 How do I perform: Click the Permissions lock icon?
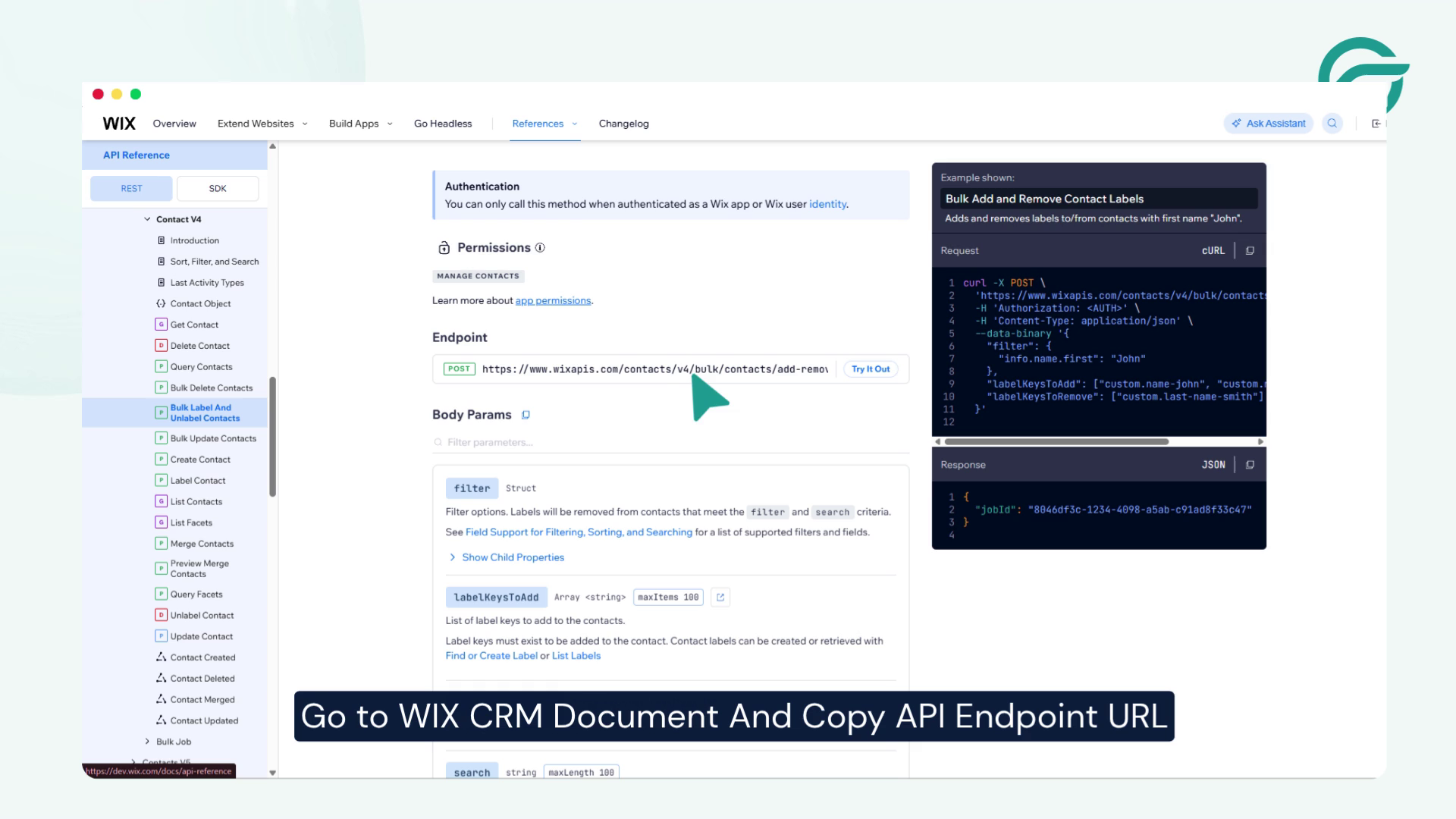point(444,248)
